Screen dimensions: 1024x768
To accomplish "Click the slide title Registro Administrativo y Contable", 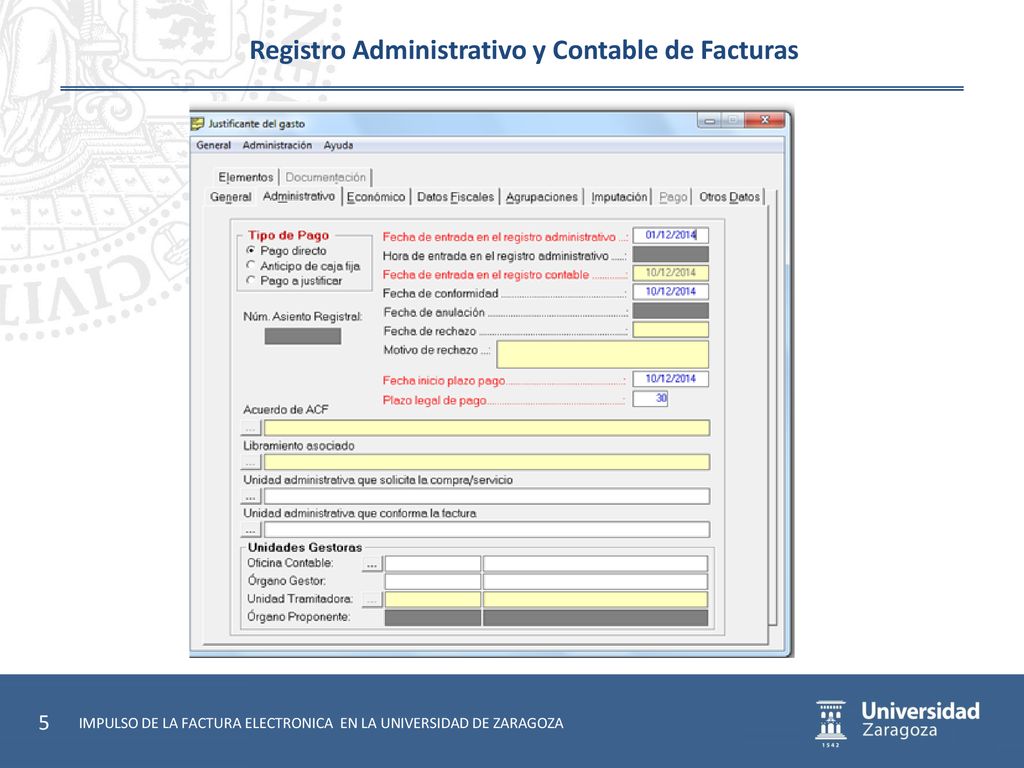I will (x=524, y=50).
